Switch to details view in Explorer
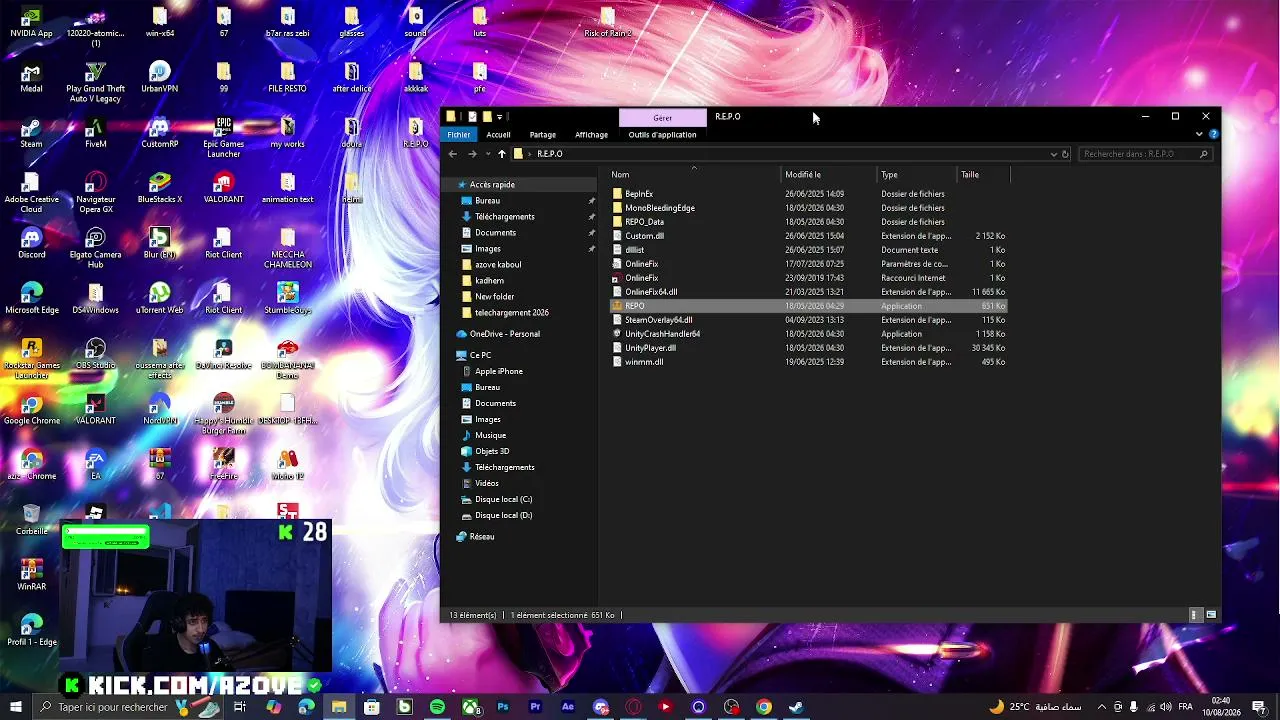The height and width of the screenshot is (720, 1280). click(1194, 615)
